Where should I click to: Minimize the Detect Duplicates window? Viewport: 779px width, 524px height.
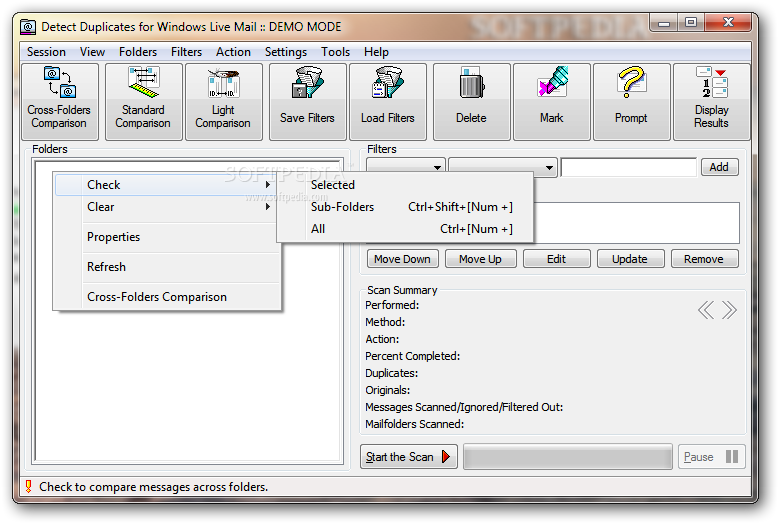pos(664,23)
